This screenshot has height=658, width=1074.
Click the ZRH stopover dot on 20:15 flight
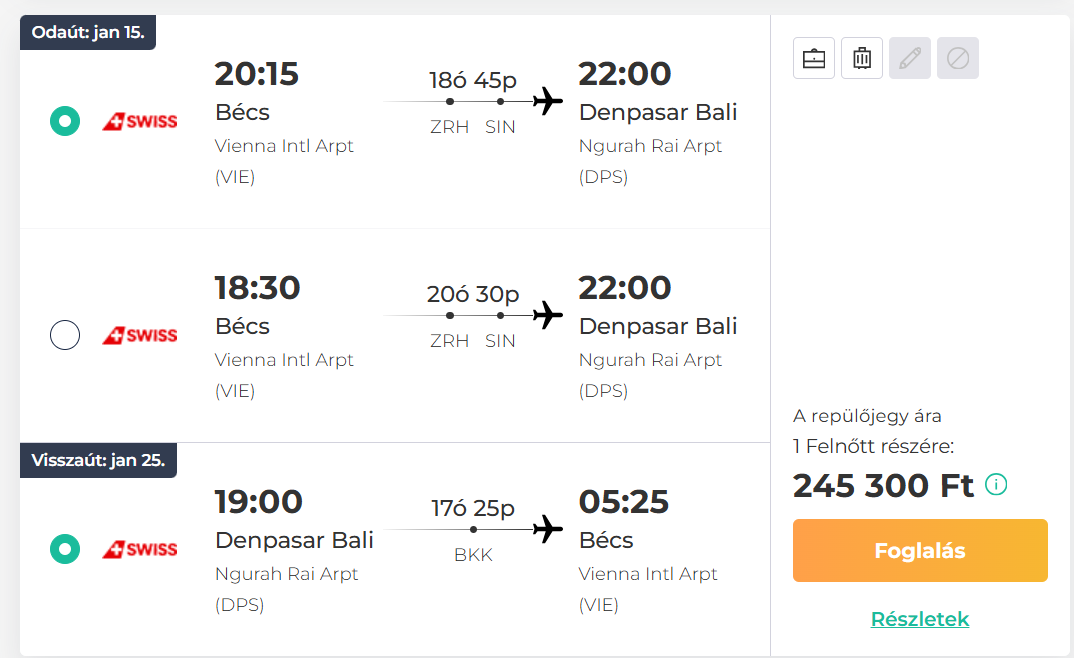[449, 101]
